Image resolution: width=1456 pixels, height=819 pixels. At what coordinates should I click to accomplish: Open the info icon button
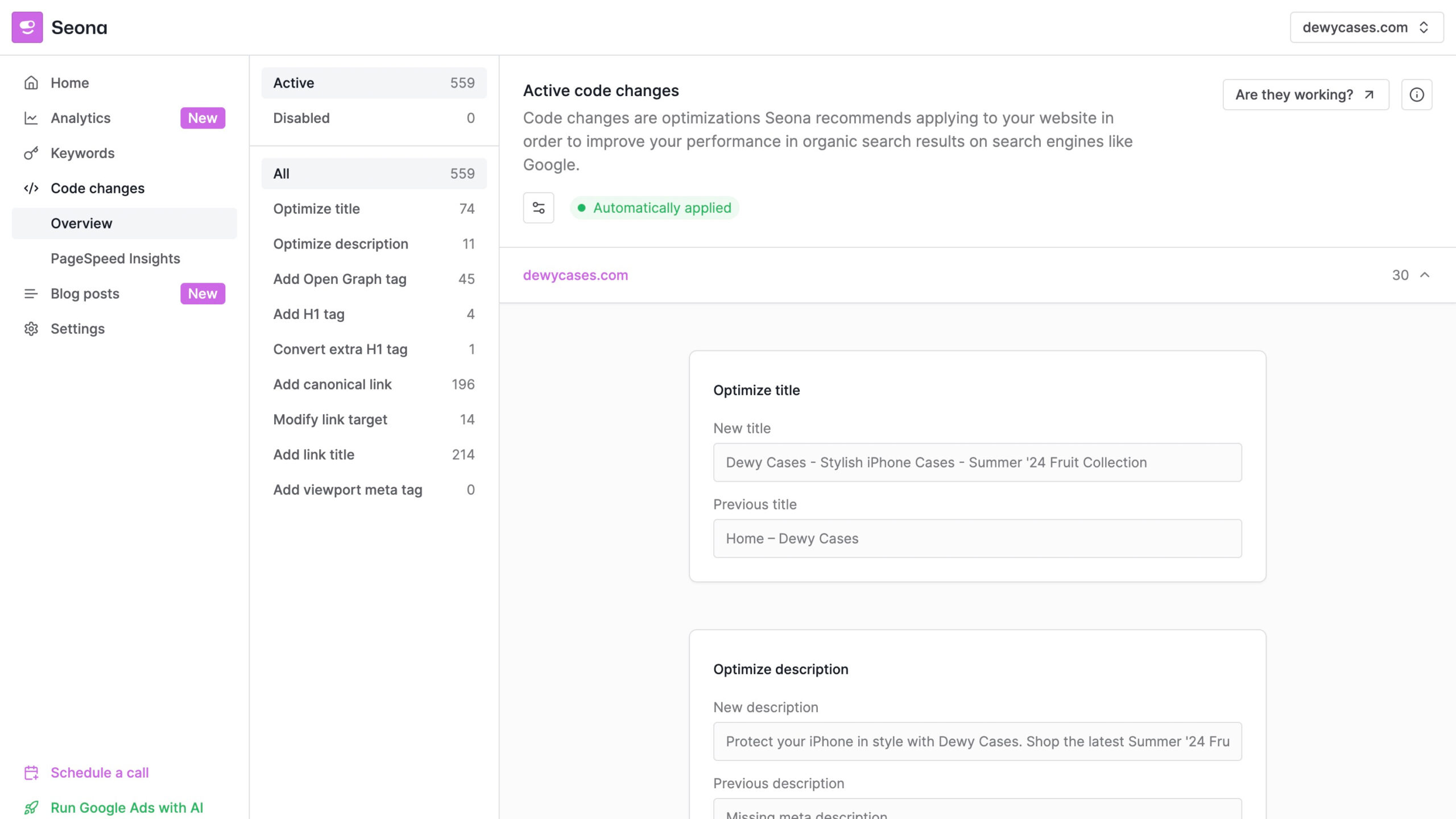tap(1417, 94)
